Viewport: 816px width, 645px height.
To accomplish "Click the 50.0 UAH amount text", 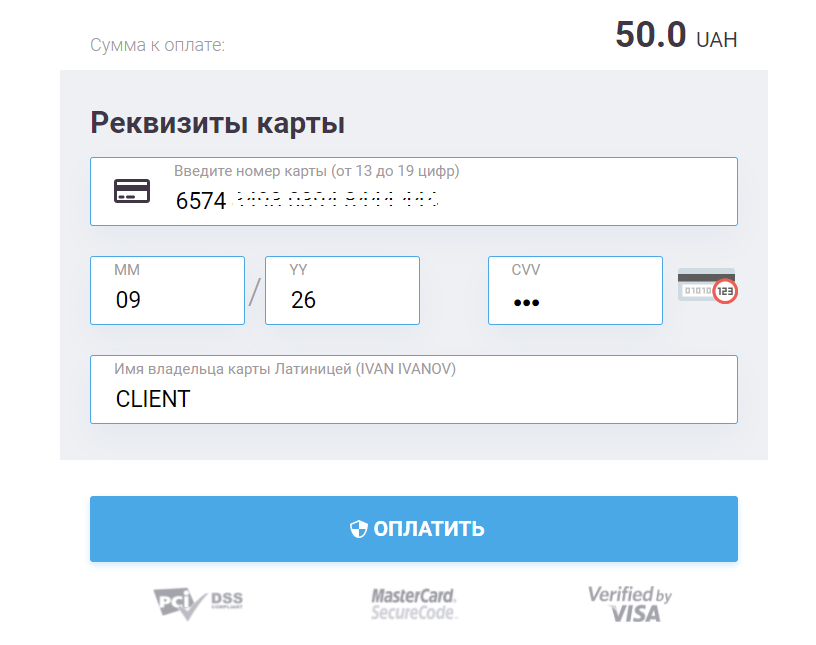I will point(676,35).
